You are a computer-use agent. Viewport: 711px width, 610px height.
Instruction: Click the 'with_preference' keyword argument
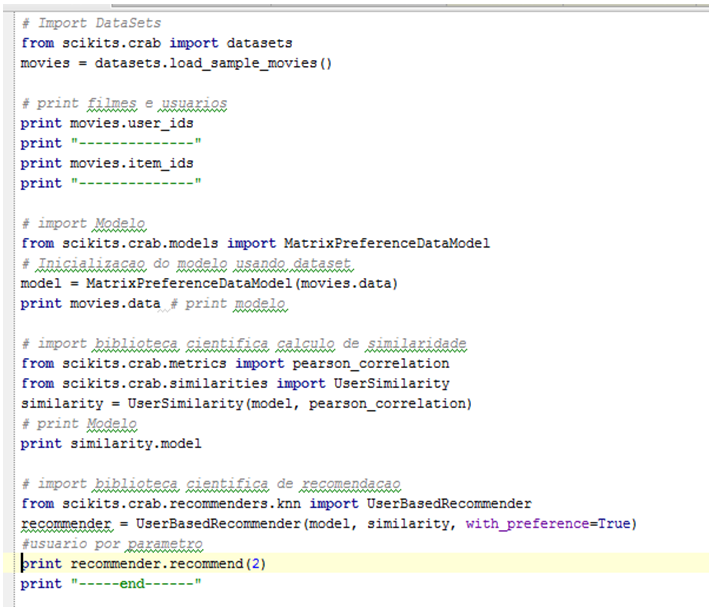(x=535, y=524)
